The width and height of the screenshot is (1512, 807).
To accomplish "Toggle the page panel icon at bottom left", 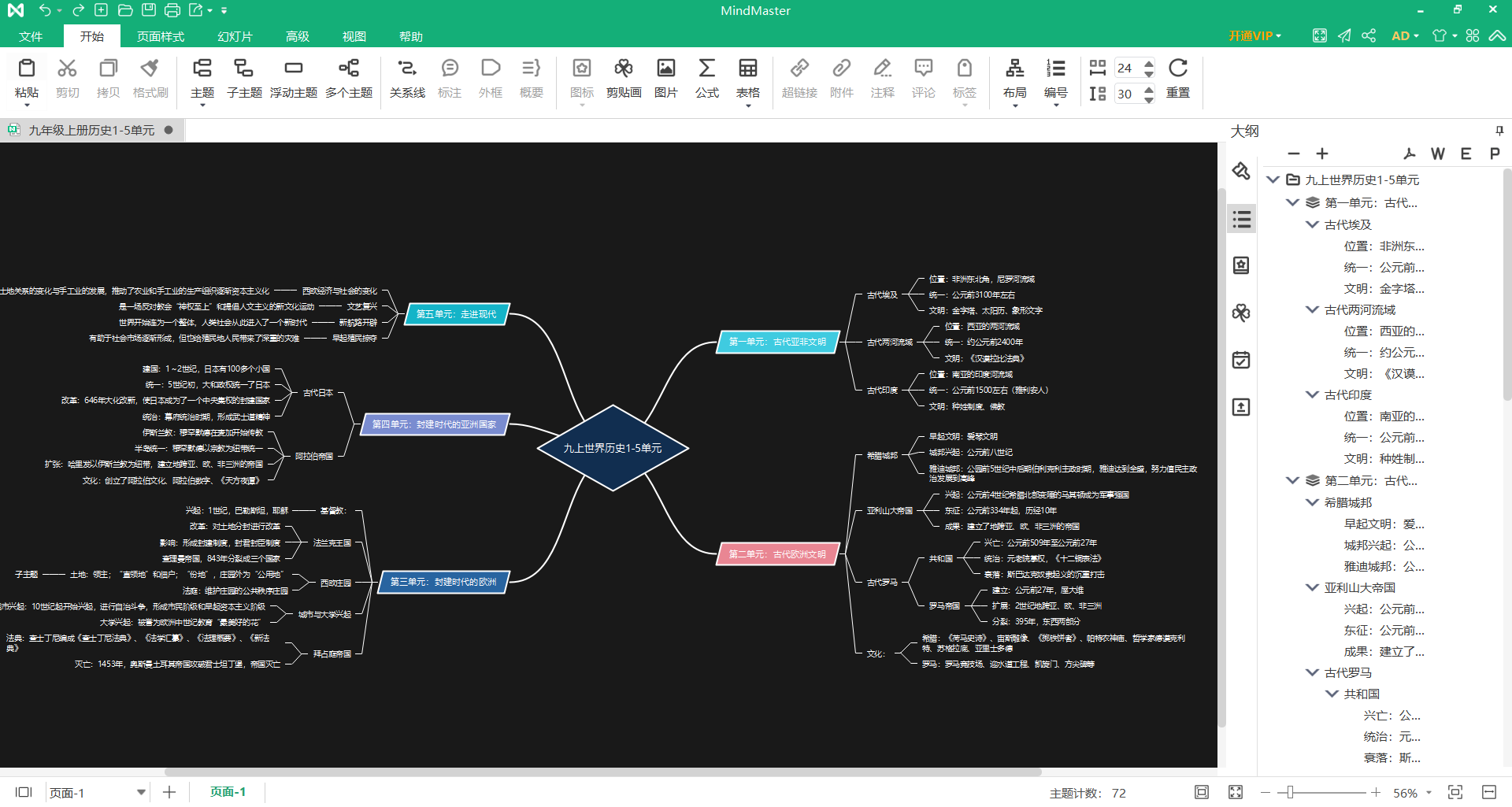I will click(24, 792).
